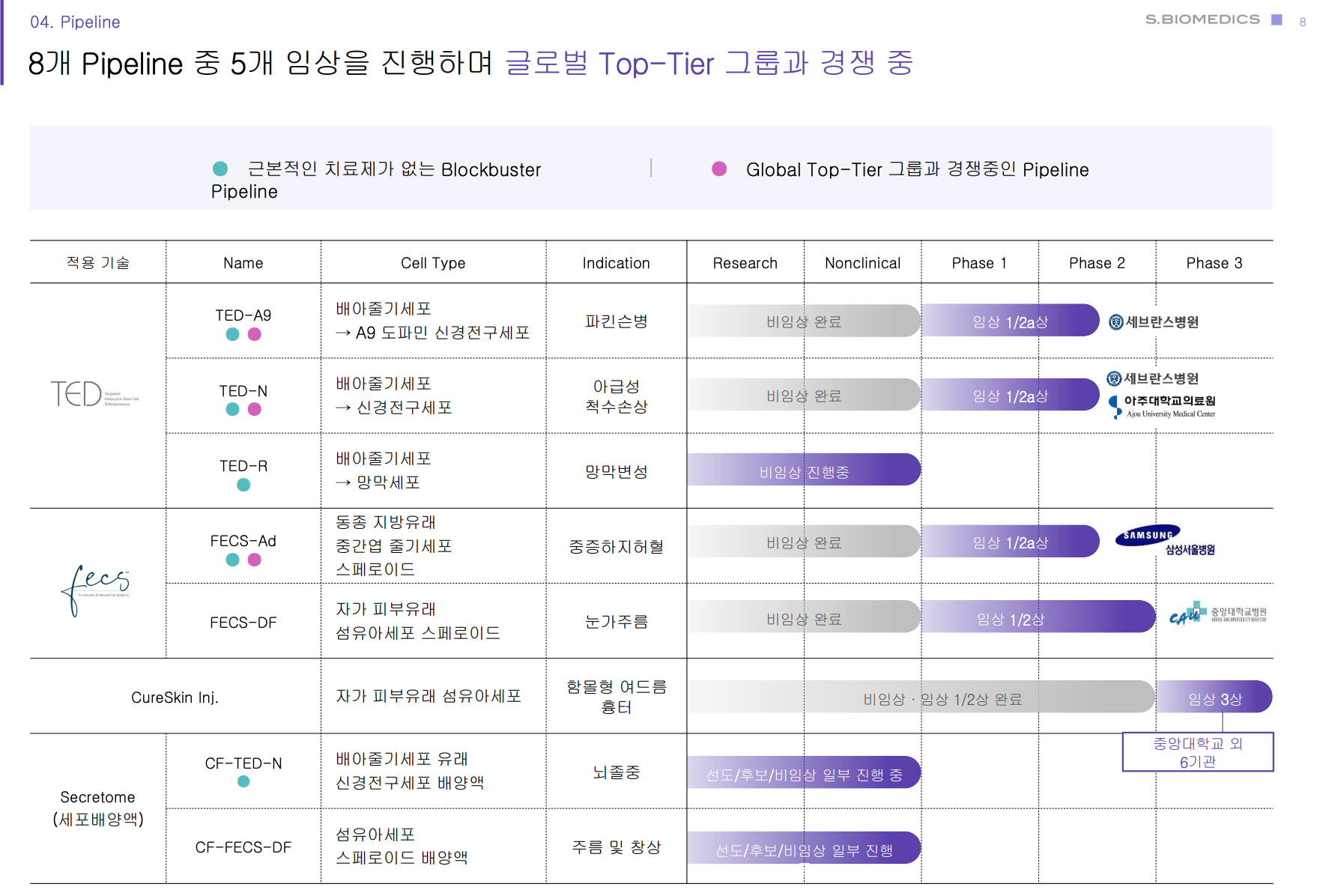
Task: Click the 주름 및 창상 indication cell
Action: point(617,847)
